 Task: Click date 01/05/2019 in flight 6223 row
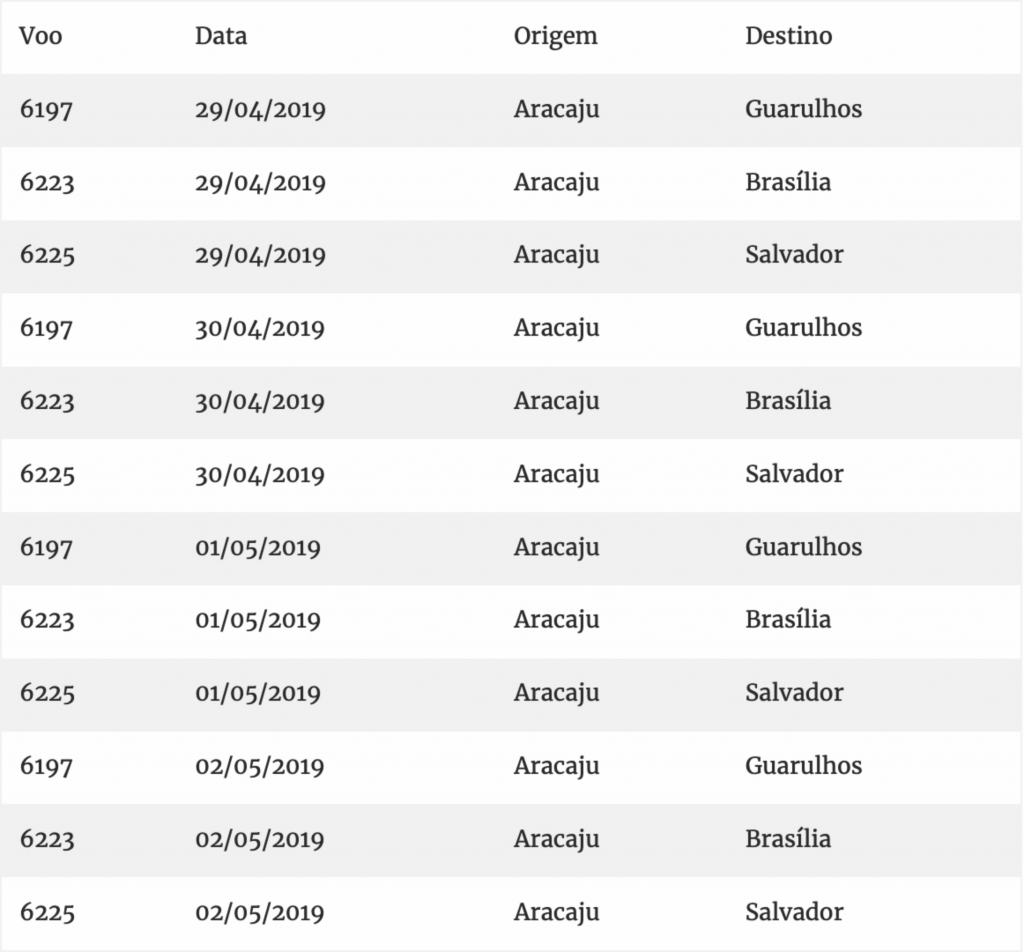tap(257, 620)
